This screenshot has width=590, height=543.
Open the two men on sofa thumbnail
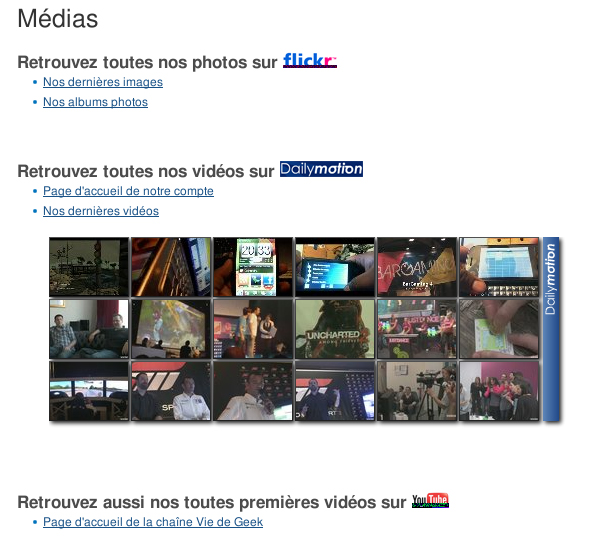[89, 329]
